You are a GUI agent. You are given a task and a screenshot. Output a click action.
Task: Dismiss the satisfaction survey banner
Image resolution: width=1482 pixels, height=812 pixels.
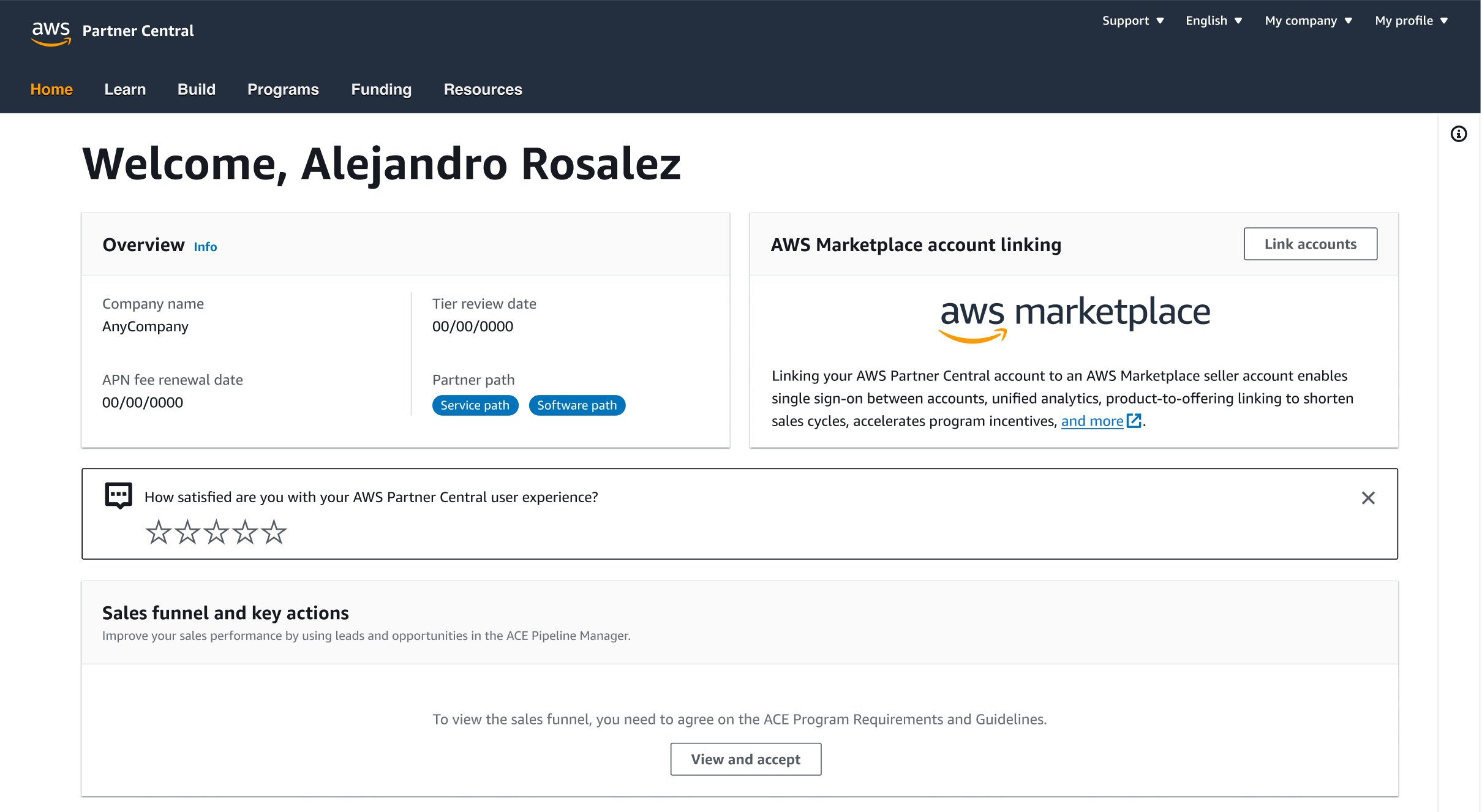coord(1367,498)
